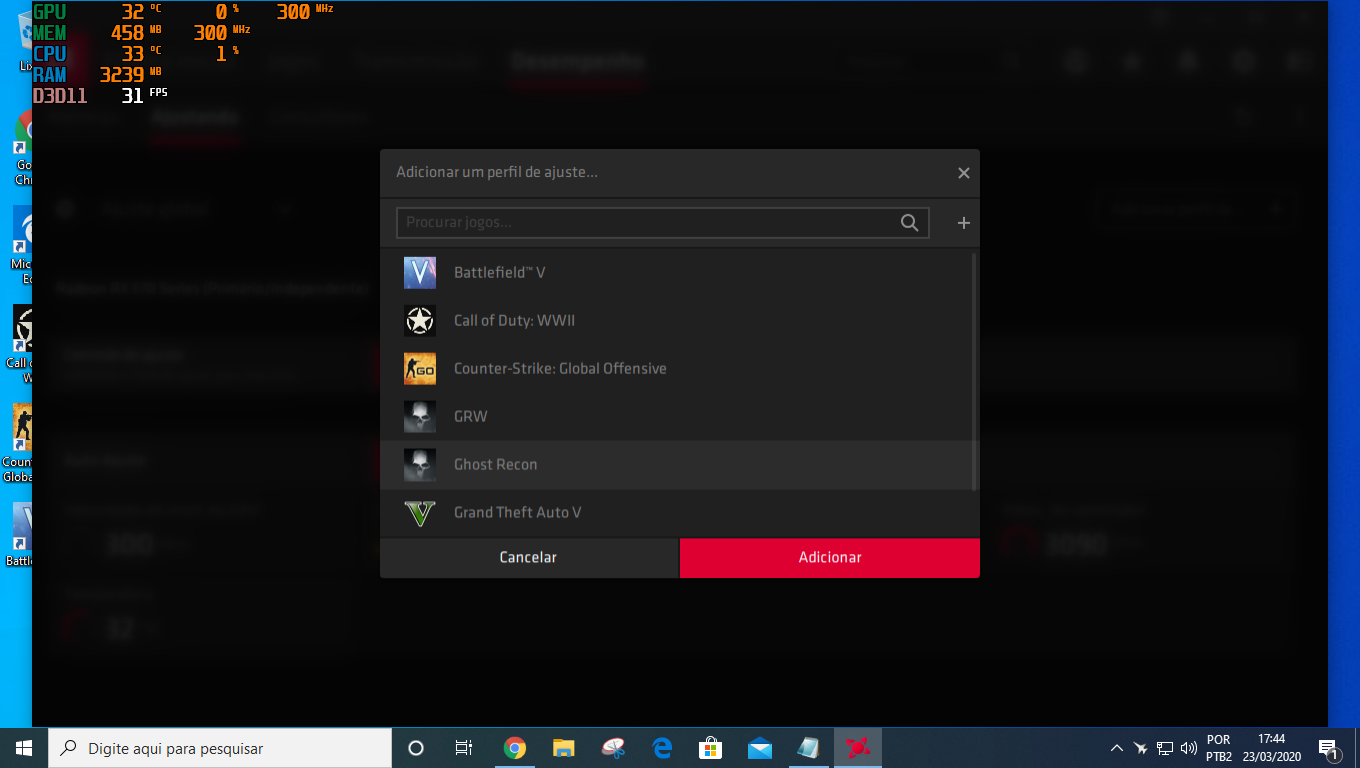Open Google Chrome from the taskbar
Image resolution: width=1360 pixels, height=768 pixels.
[515, 748]
